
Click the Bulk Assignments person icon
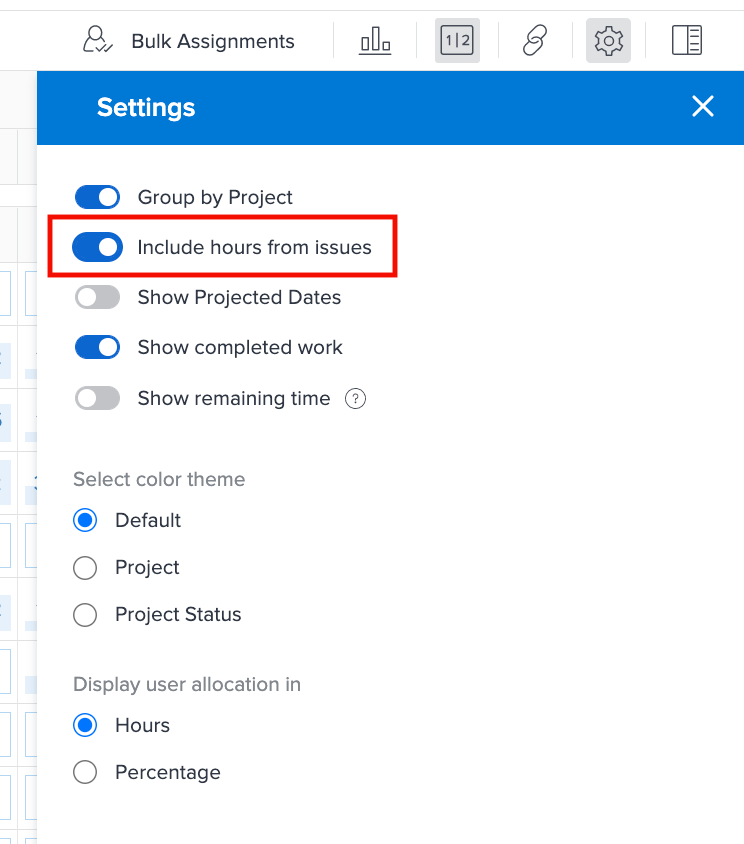point(97,40)
